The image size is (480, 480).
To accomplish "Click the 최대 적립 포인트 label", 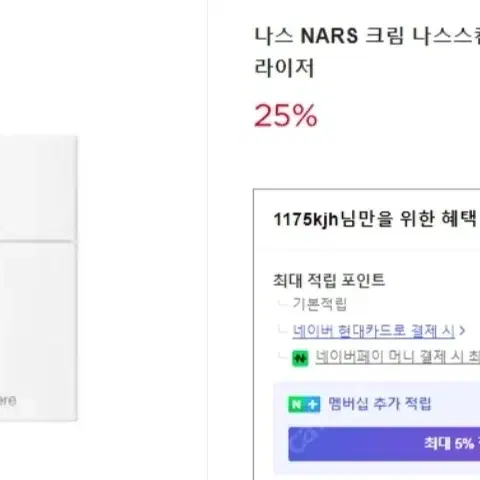I will pos(329,280).
